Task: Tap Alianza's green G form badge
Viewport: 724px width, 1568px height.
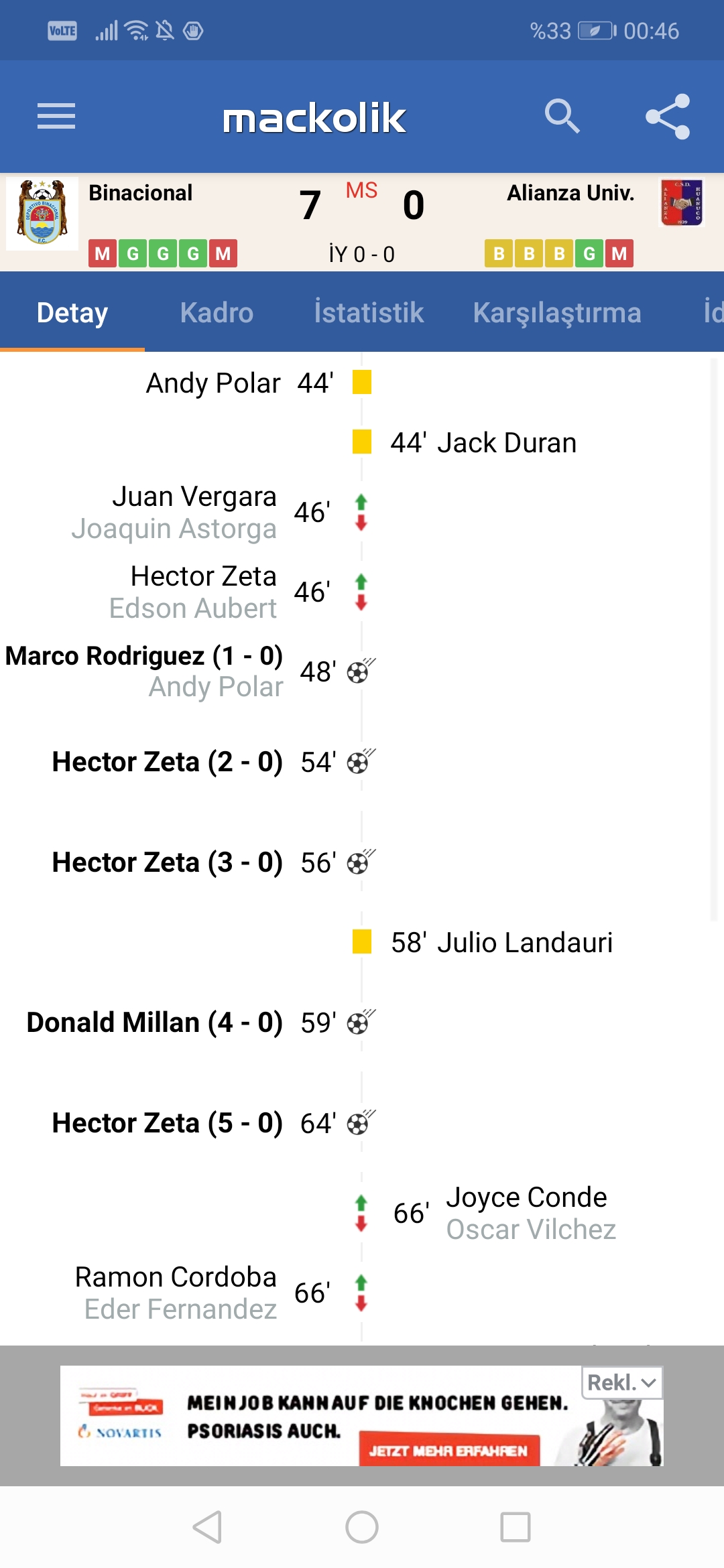Action: pyautogui.click(x=589, y=253)
